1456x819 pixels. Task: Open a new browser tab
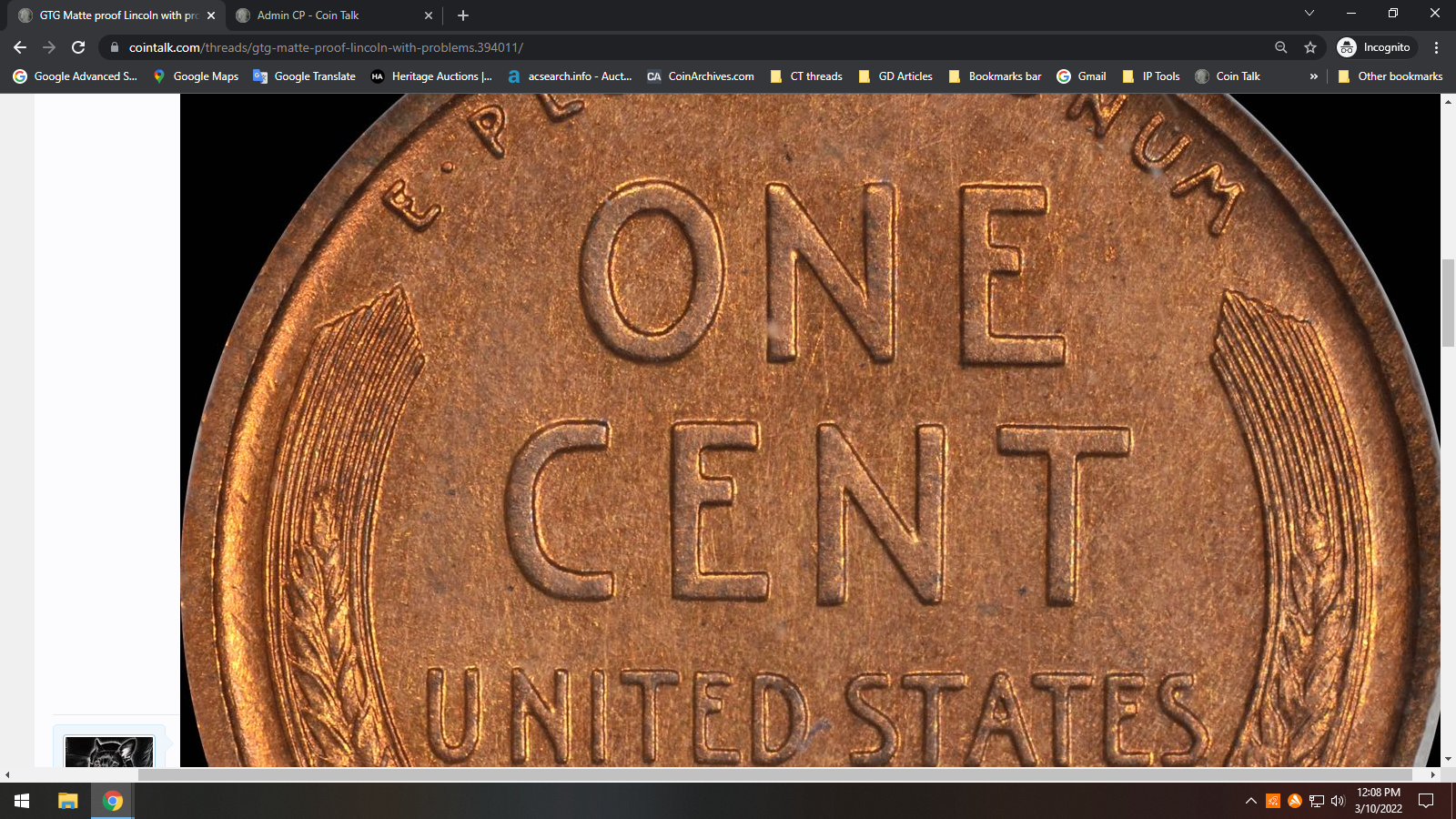tap(463, 15)
